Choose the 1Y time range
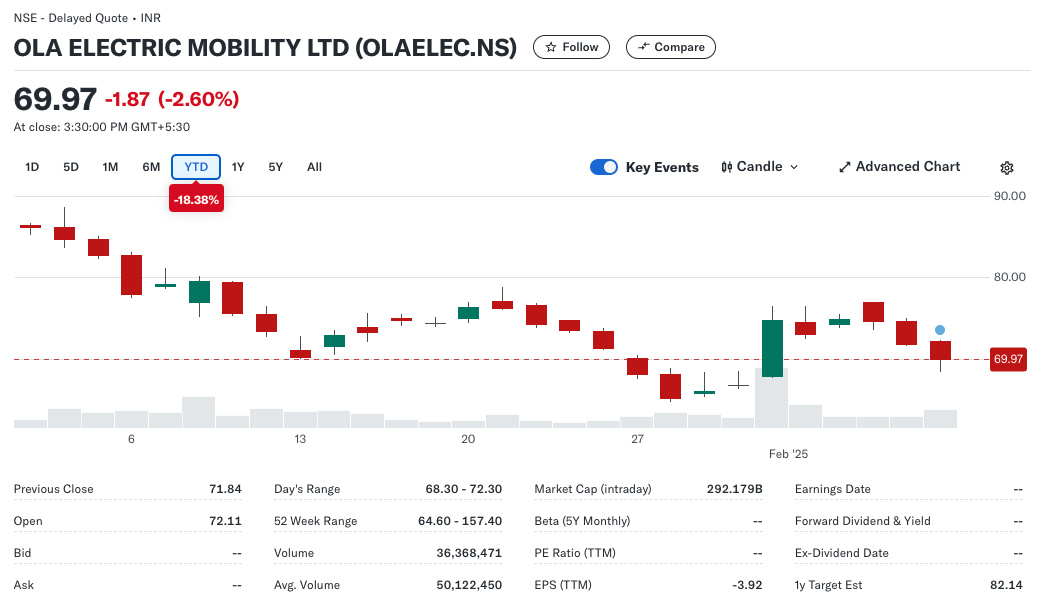The width and height of the screenshot is (1047, 610). 238,167
